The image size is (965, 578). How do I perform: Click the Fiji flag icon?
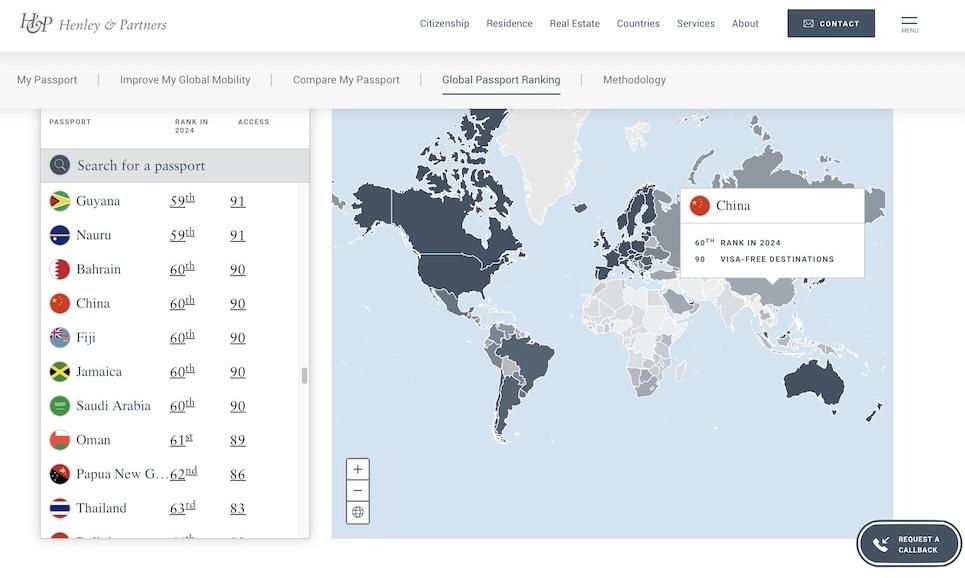[x=60, y=337]
